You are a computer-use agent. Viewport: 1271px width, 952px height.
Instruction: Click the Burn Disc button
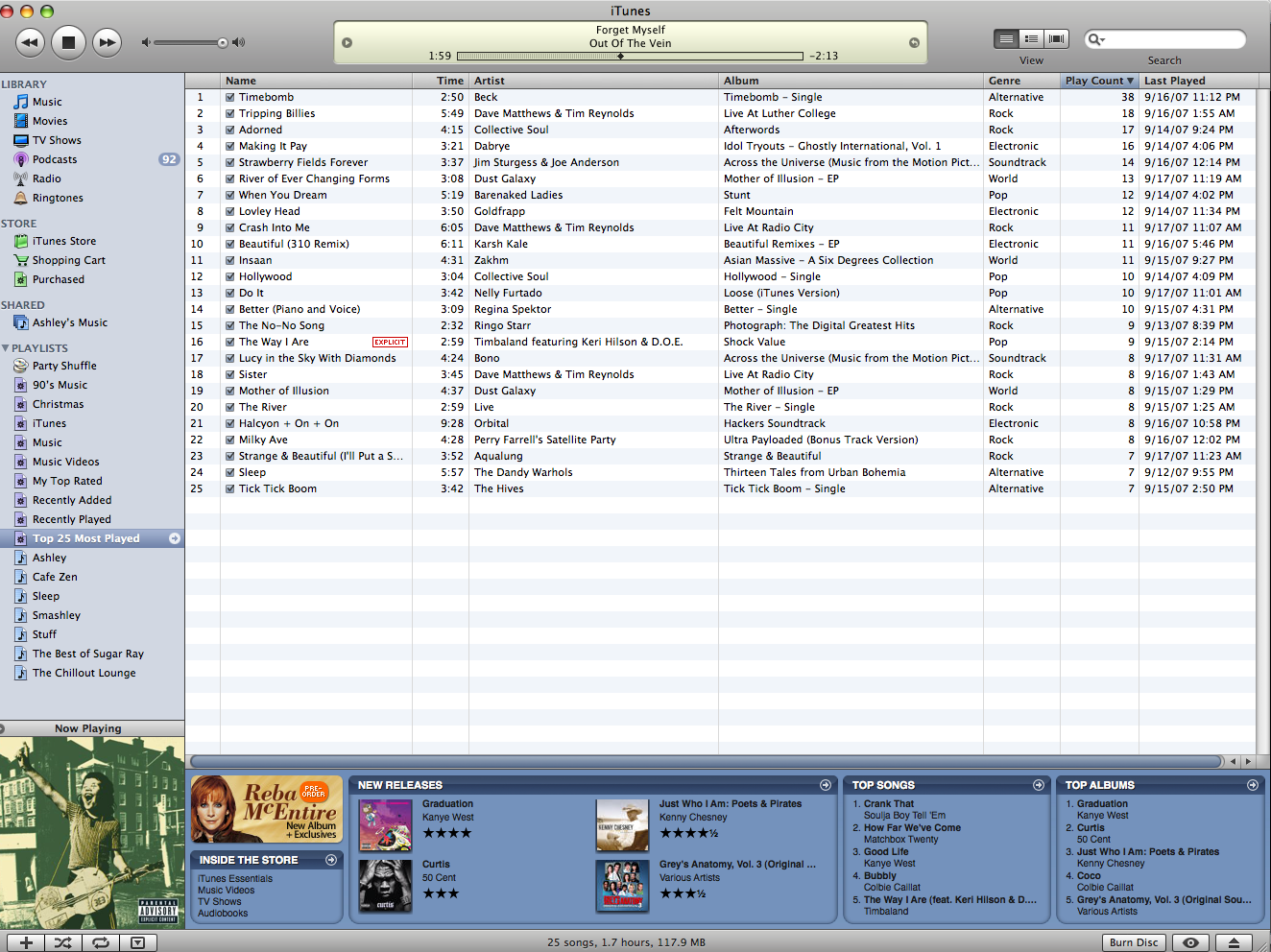(1134, 942)
